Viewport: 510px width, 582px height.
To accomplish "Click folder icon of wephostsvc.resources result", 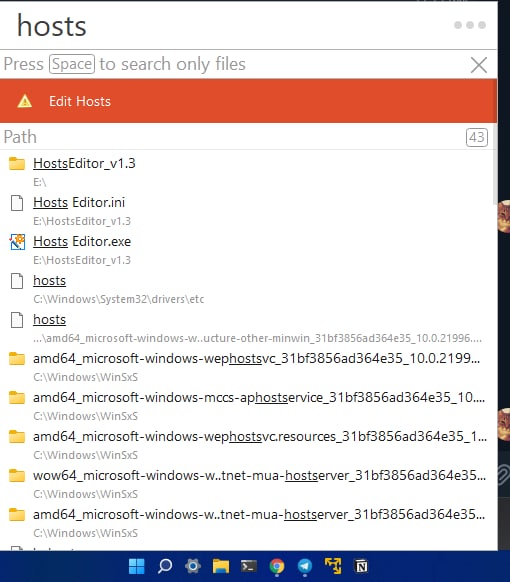I will point(17,436).
